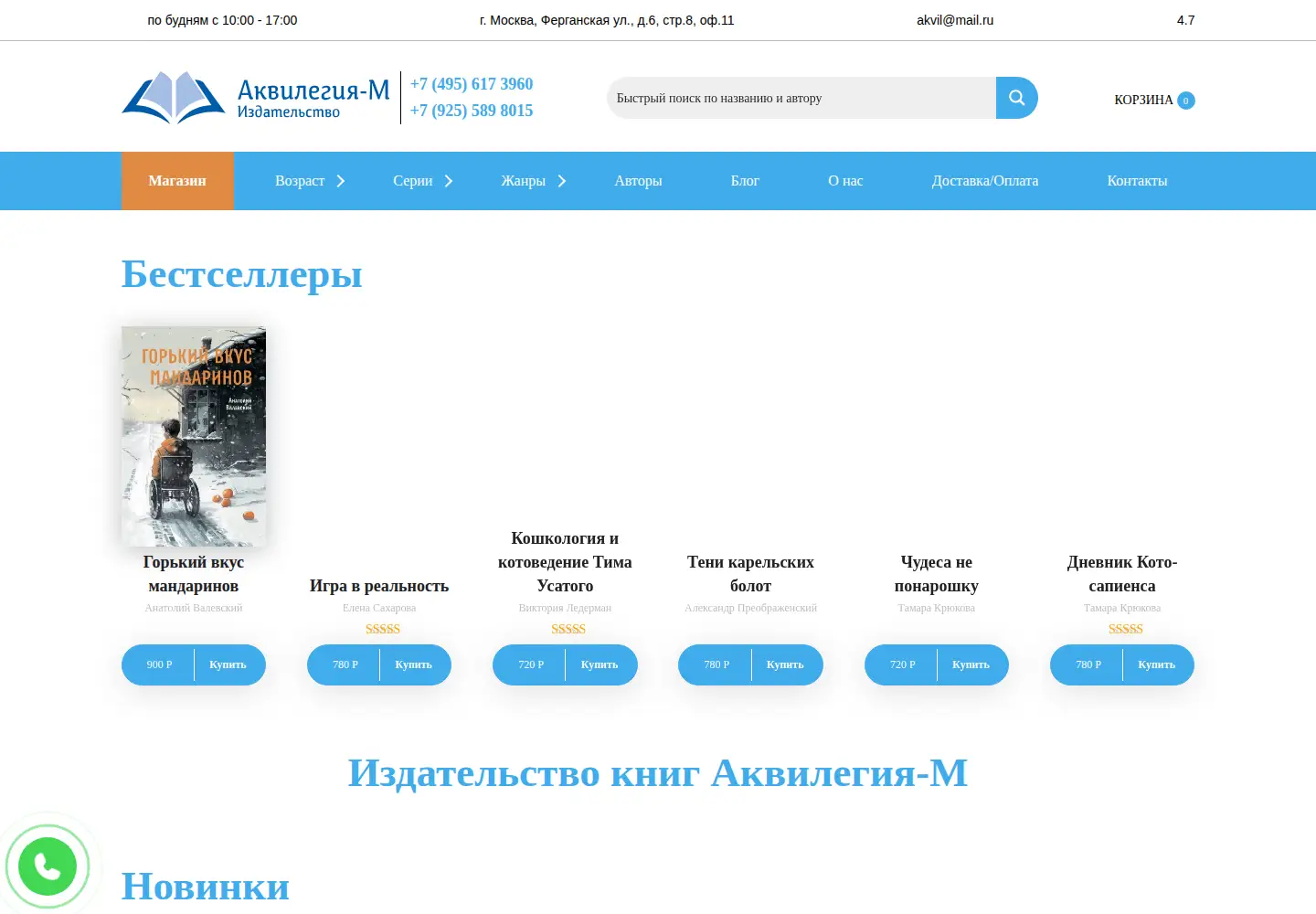Click the search magnifier icon button

(x=1016, y=98)
